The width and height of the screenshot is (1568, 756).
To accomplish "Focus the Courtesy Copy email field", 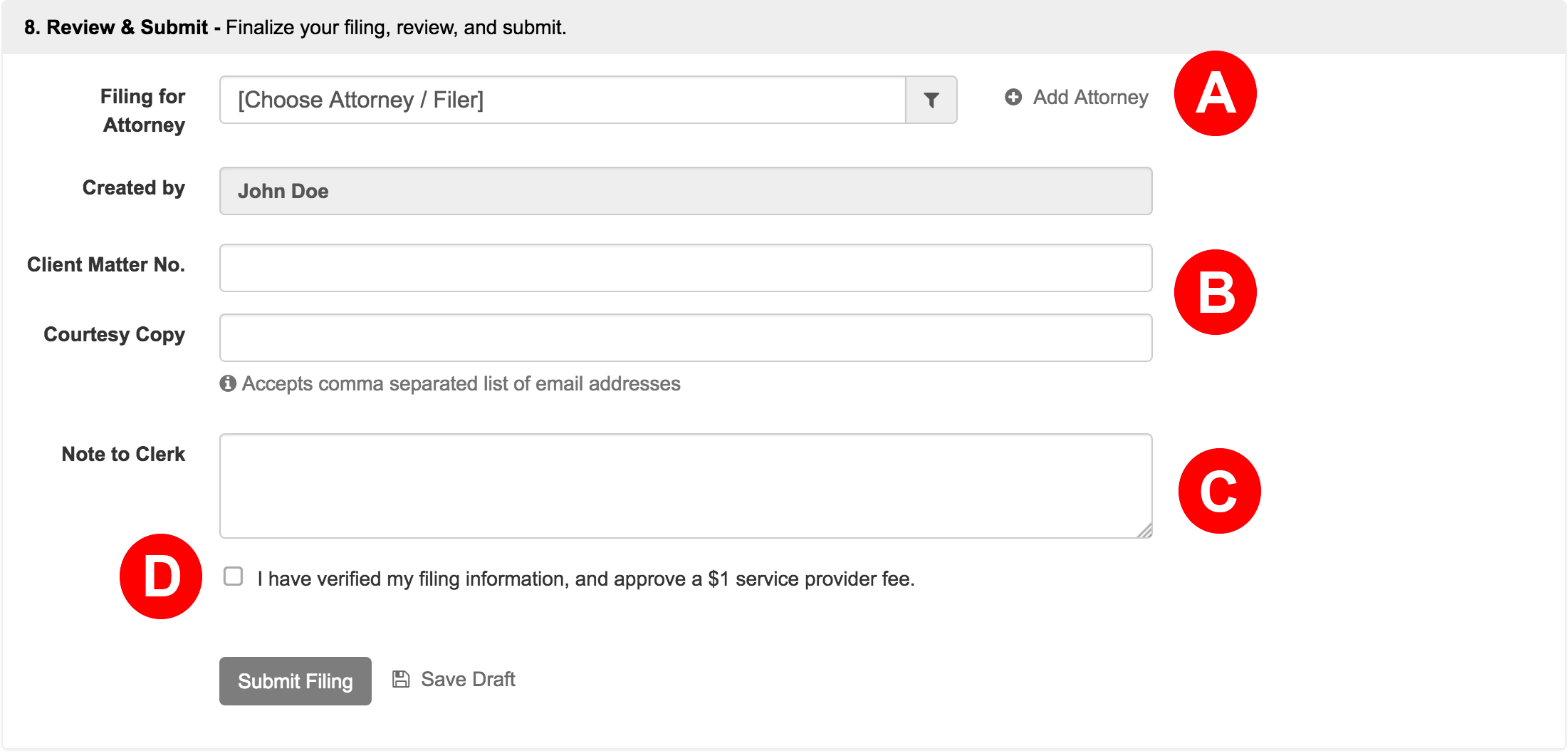I will click(x=686, y=338).
